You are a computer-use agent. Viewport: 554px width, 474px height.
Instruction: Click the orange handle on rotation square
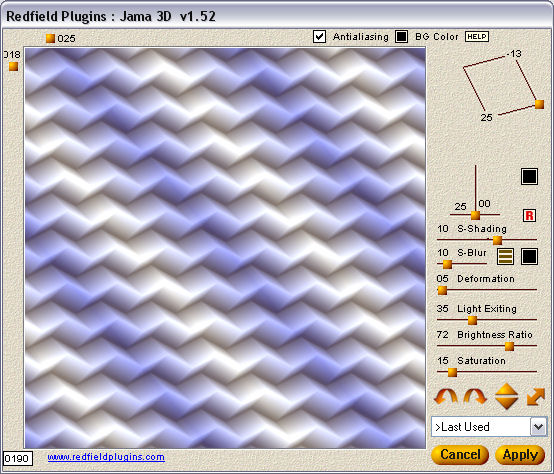pyautogui.click(x=539, y=104)
